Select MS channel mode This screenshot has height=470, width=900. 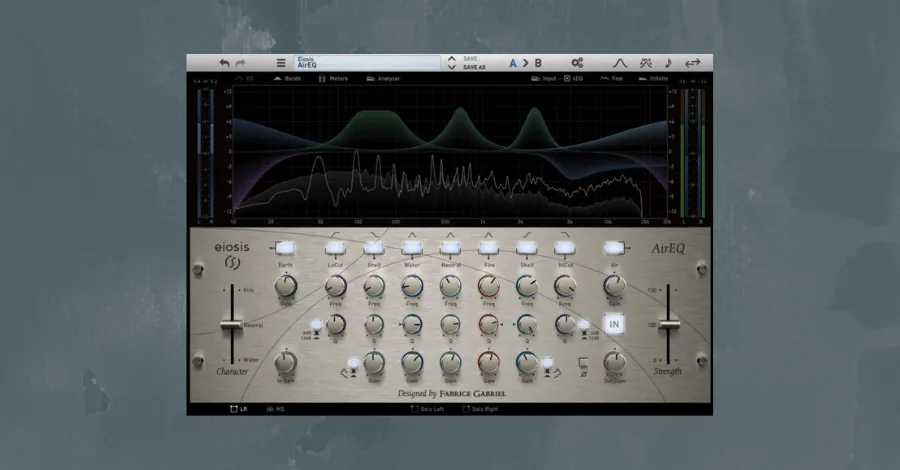(x=276, y=409)
